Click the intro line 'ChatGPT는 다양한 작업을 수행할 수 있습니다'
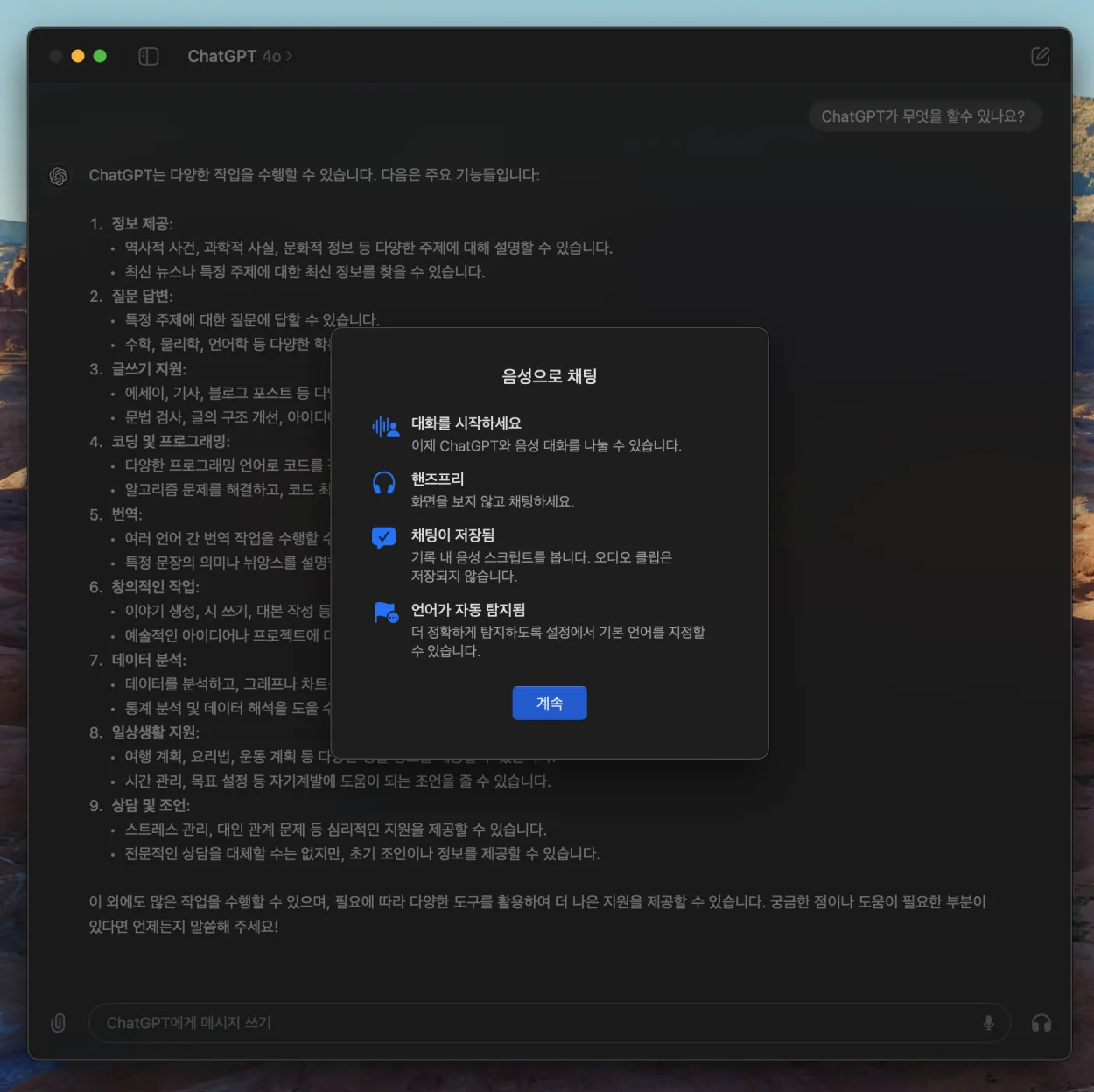The image size is (1094, 1092). tap(314, 175)
